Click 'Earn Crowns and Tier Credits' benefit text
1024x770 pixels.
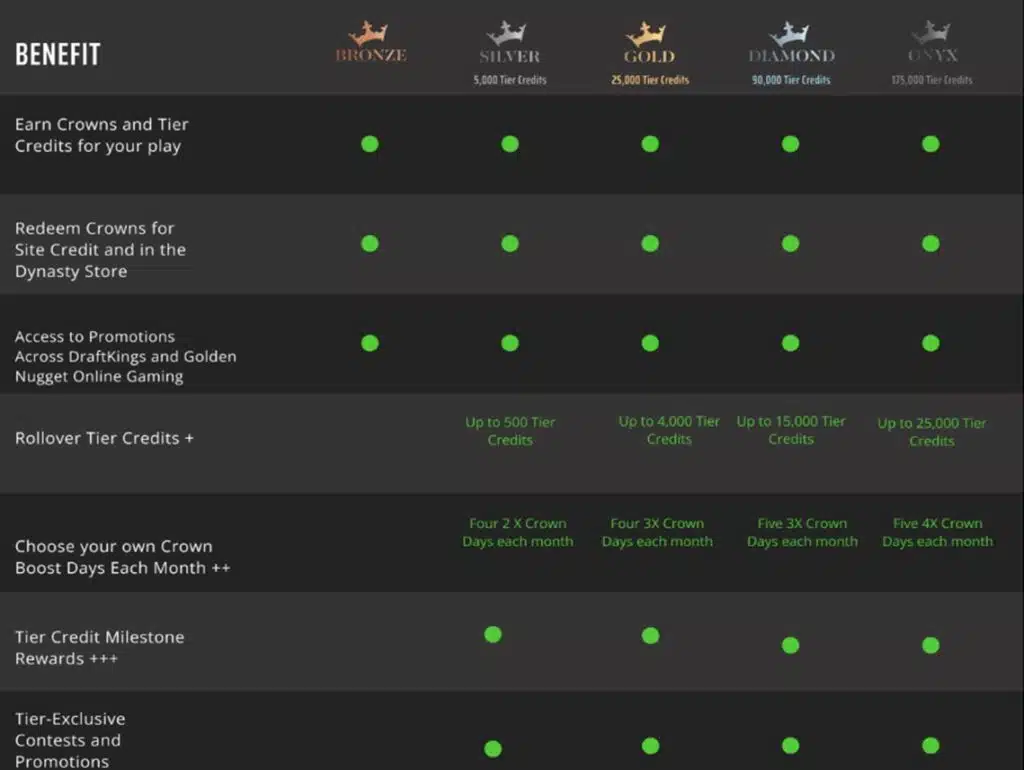tap(102, 135)
